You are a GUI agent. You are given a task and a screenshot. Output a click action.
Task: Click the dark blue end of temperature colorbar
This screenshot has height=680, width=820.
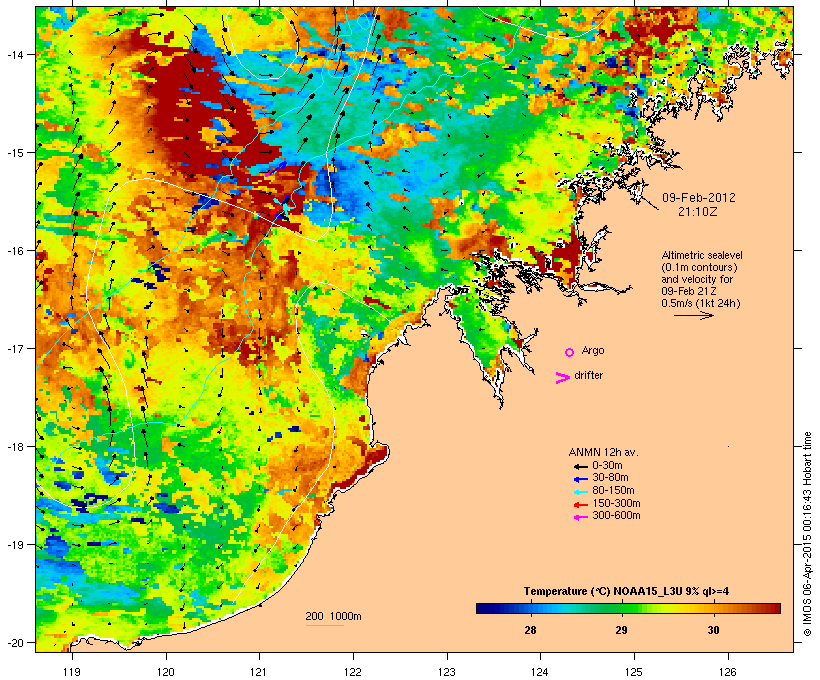481,608
